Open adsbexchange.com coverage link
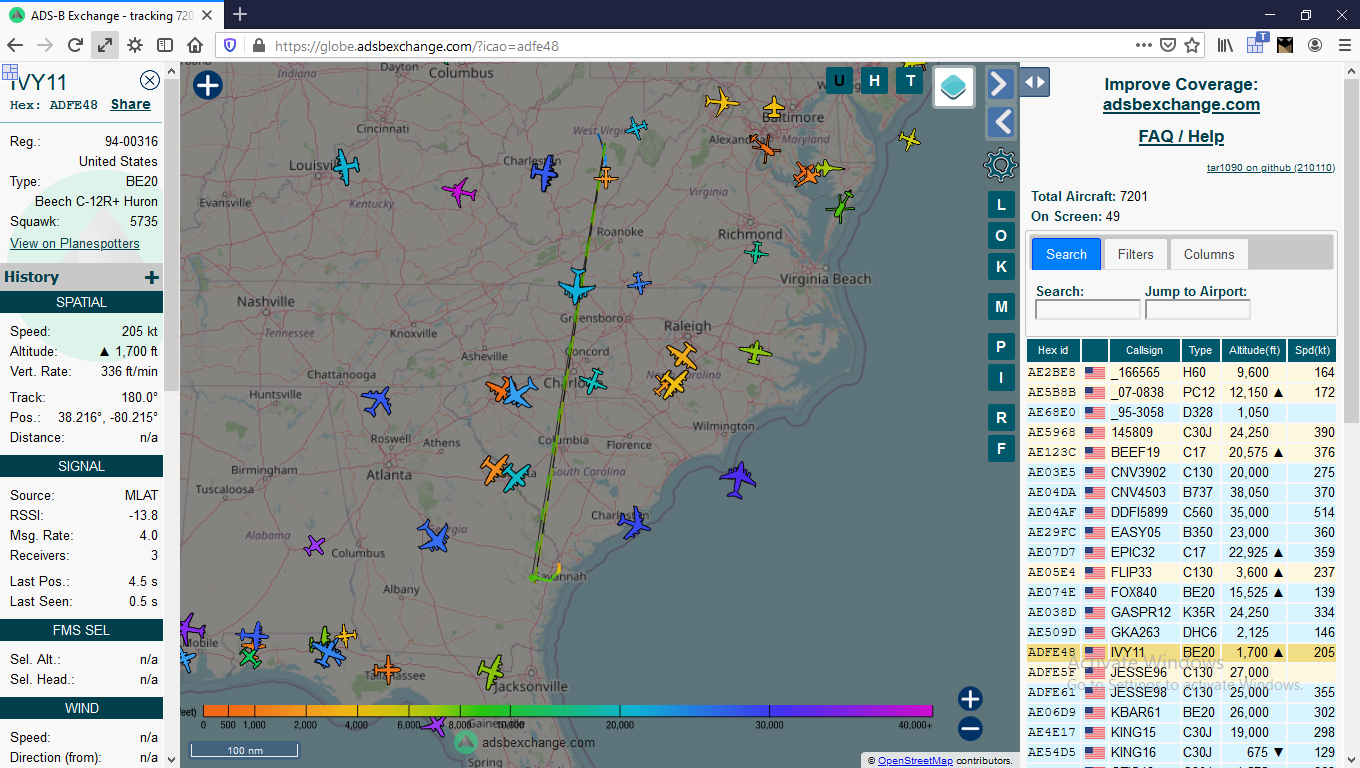The width and height of the screenshot is (1360, 768). (x=1181, y=104)
